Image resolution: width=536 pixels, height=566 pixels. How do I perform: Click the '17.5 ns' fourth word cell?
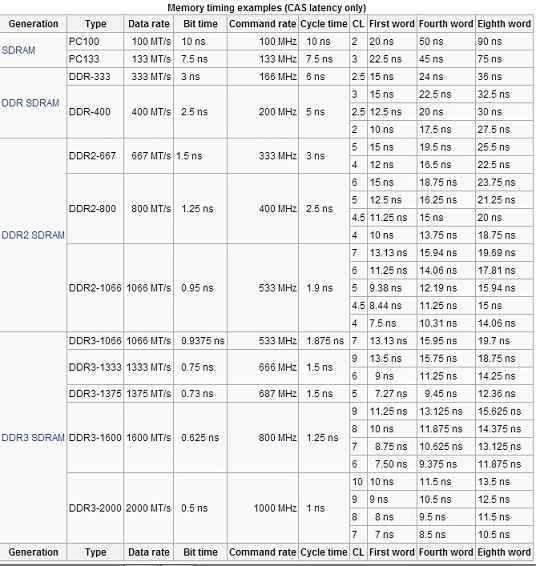tap(446, 130)
